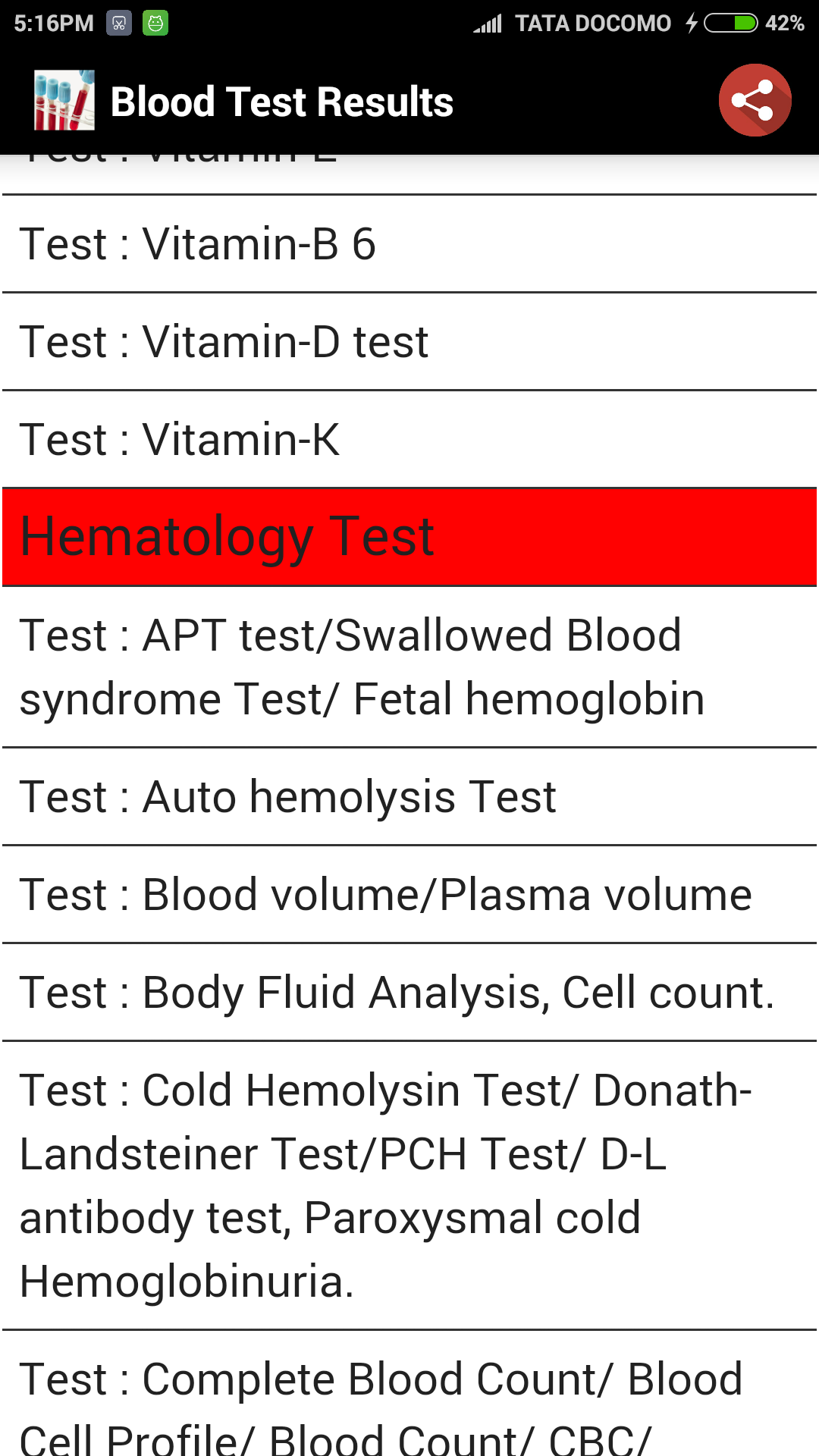Image resolution: width=819 pixels, height=1456 pixels.
Task: Open APT test/Swallowed Blood syndrome entry
Action: click(409, 667)
